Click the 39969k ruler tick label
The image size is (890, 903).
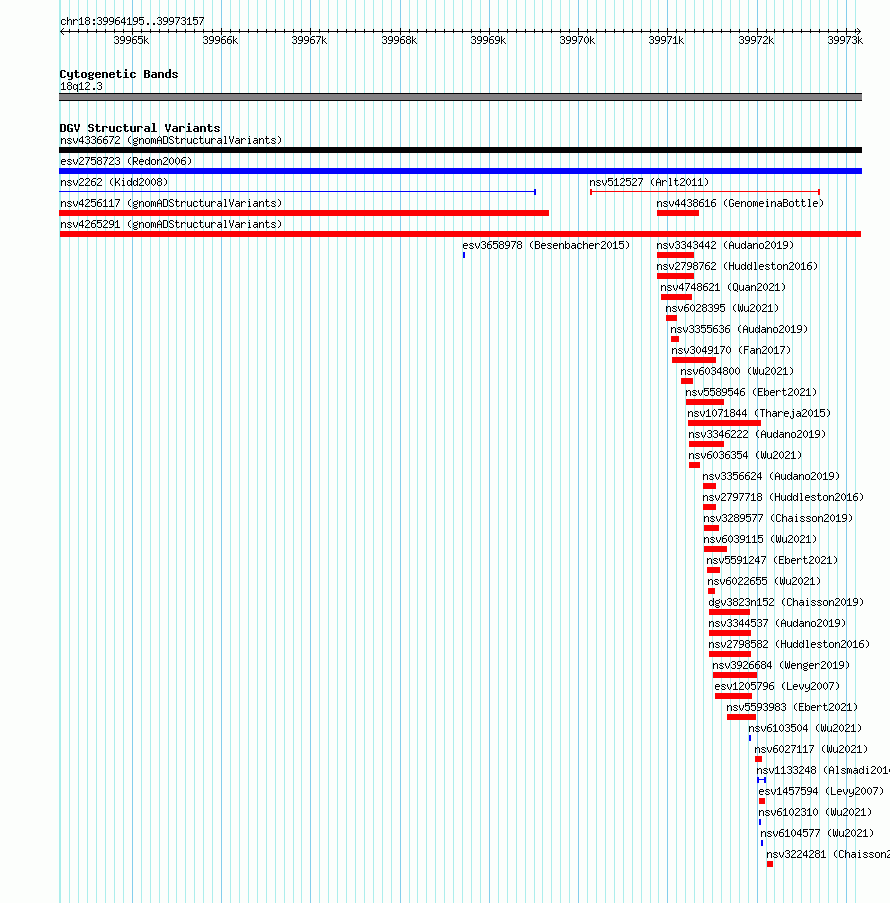pyautogui.click(x=488, y=40)
